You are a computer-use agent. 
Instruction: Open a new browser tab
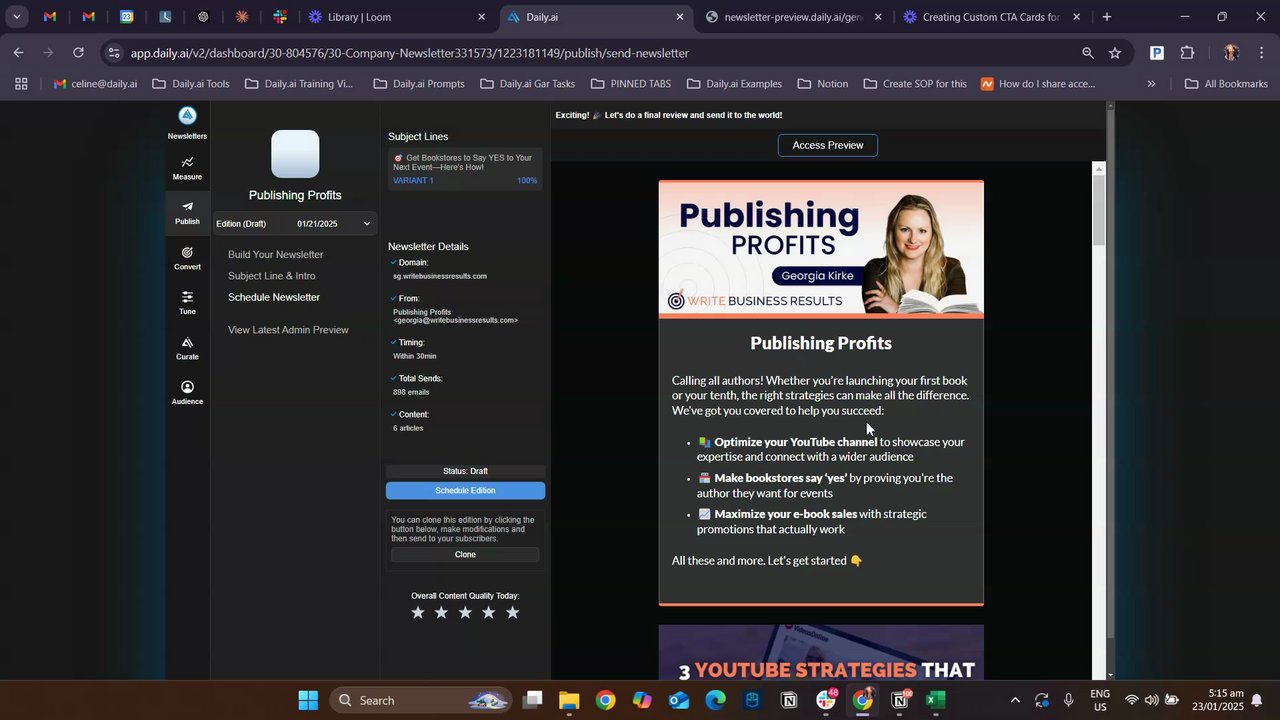click(1107, 17)
